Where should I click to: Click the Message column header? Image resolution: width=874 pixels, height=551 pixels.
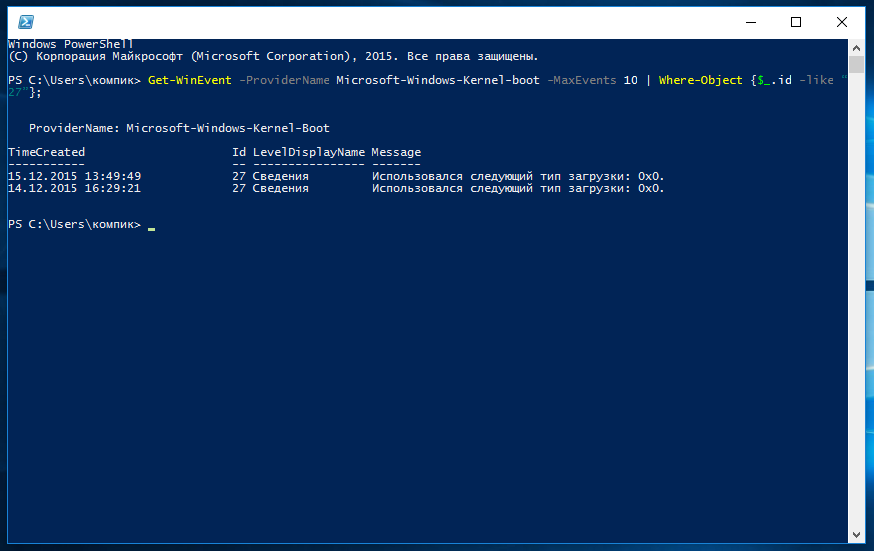coord(396,152)
